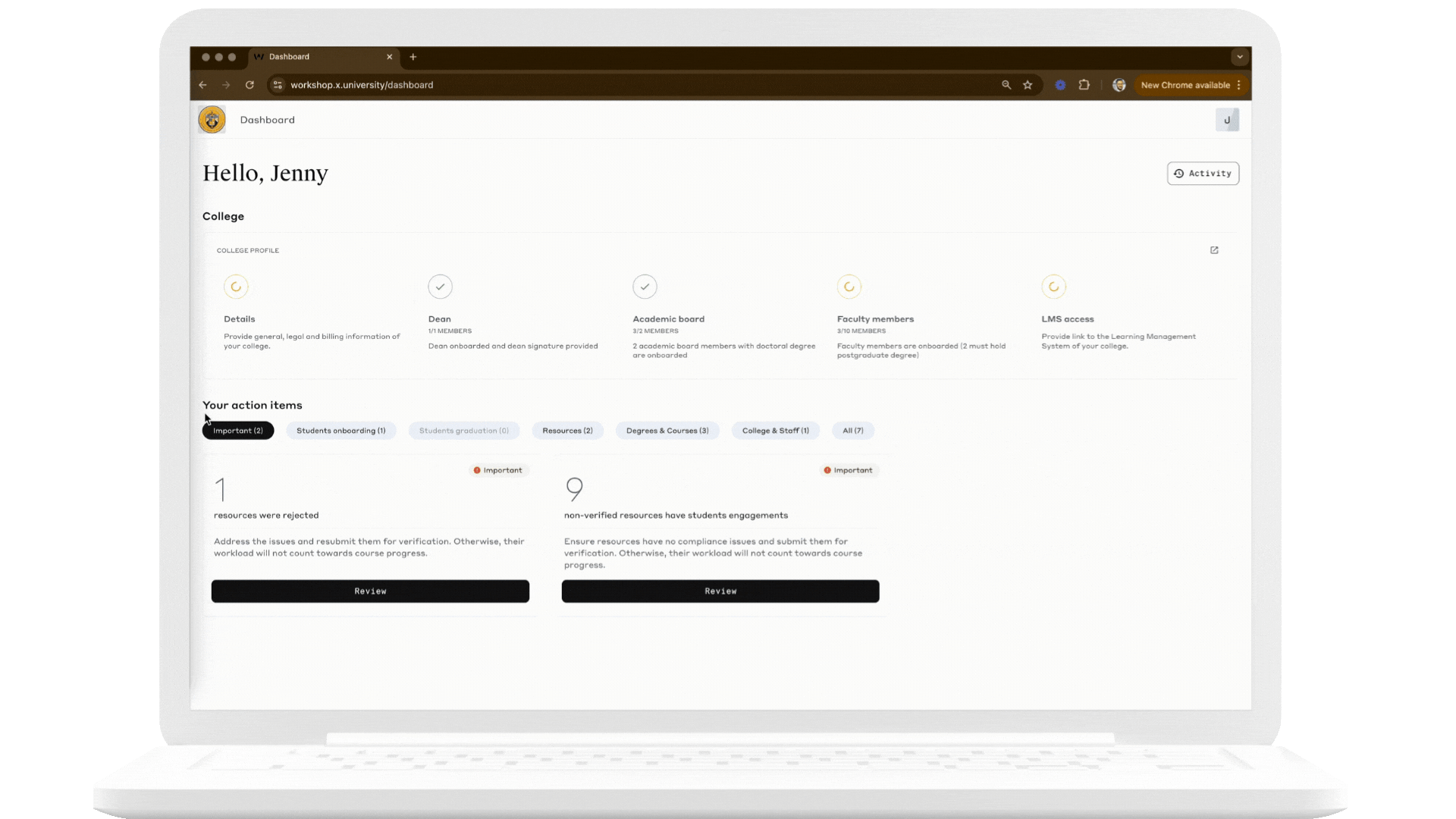Review the rejected resources item
This screenshot has height=819, width=1456.
370,591
